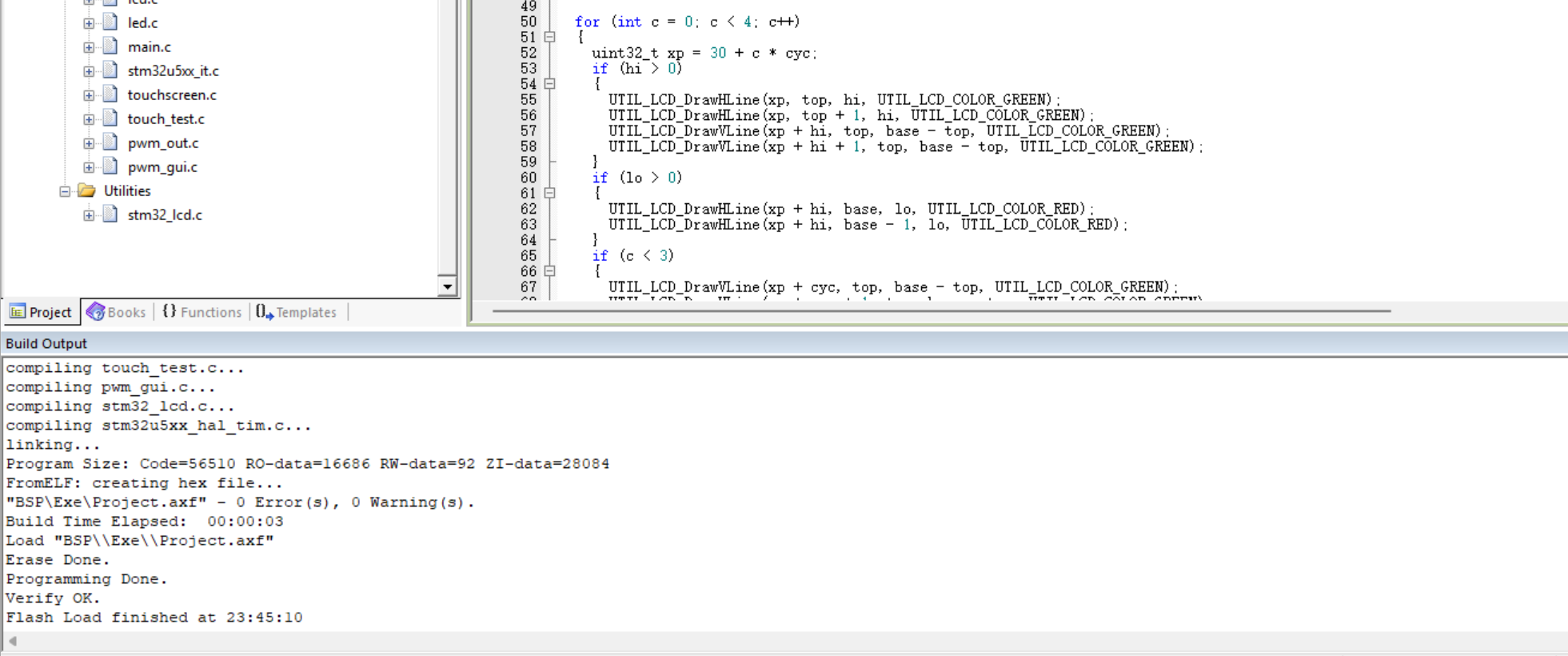1568x656 pixels.
Task: Collapse code block at line 51
Action: coord(549,37)
